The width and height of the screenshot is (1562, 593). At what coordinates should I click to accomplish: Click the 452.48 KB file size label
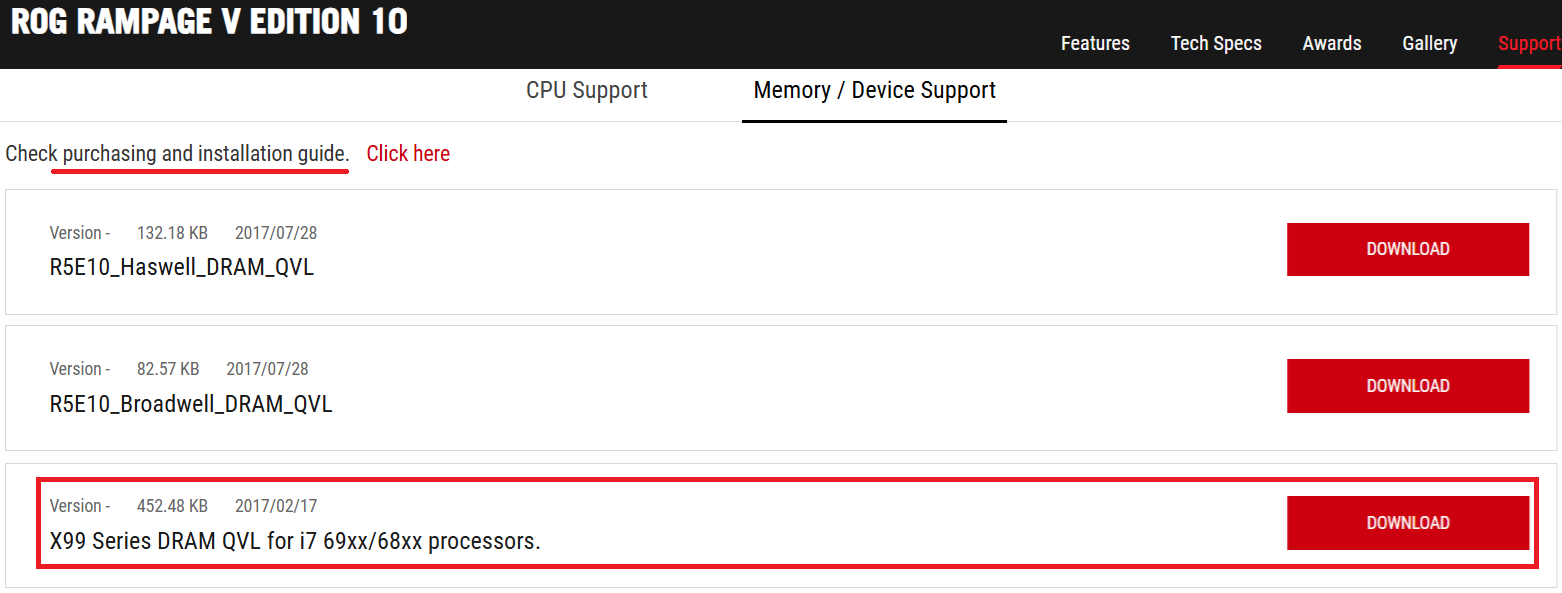click(172, 506)
